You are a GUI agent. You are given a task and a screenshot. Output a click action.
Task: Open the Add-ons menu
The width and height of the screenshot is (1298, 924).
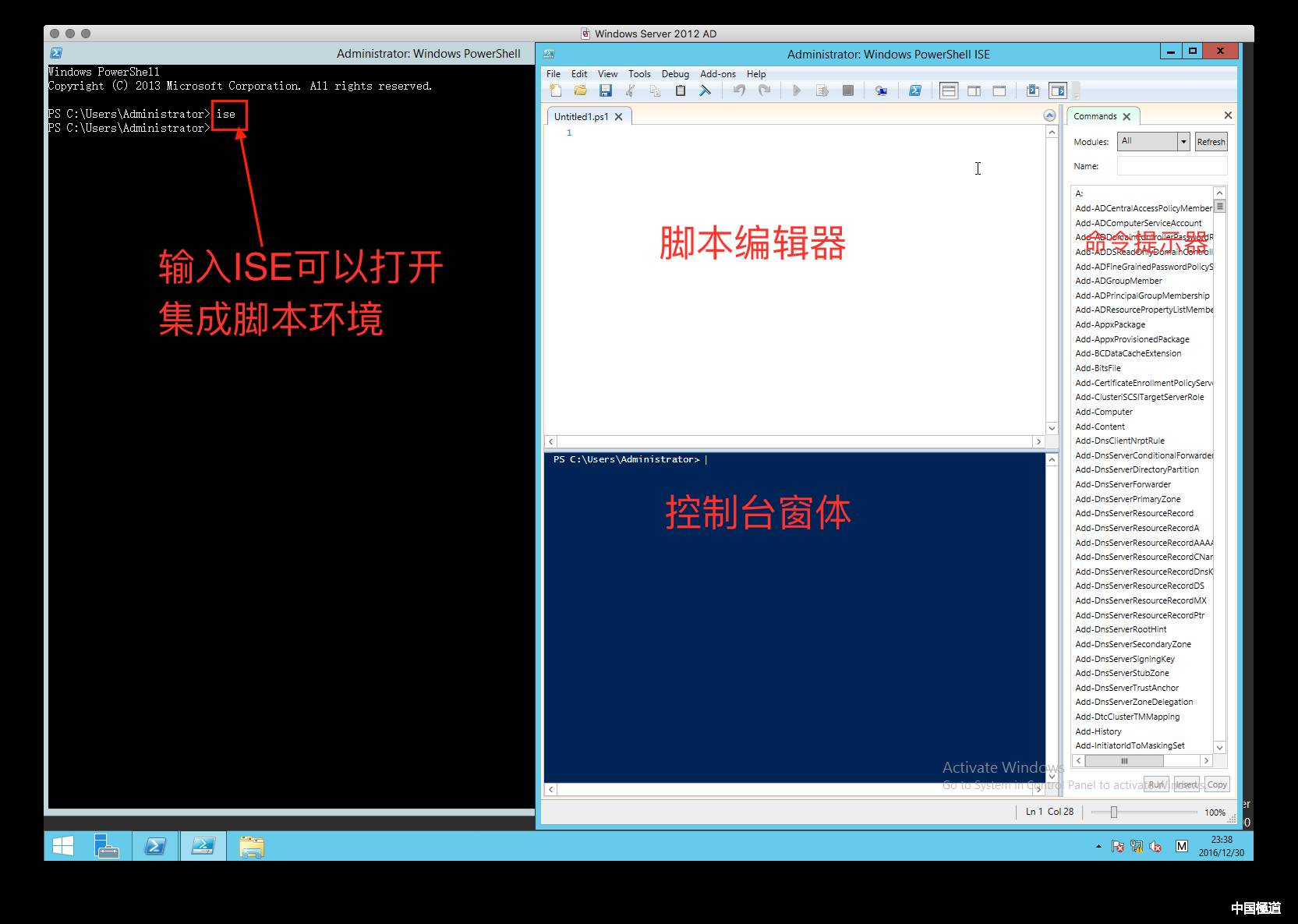(x=717, y=74)
